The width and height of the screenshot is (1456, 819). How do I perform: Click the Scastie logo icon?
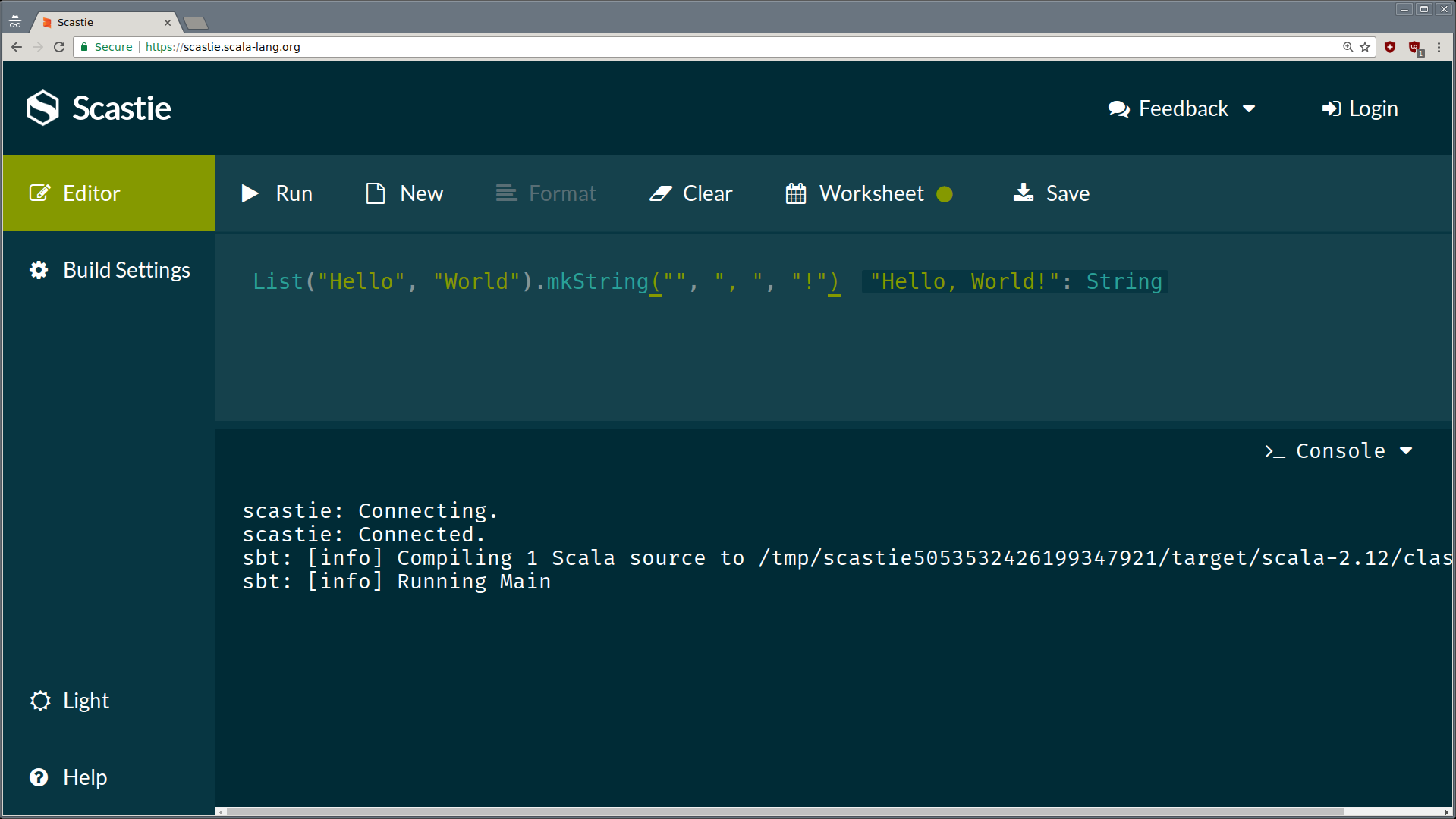pos(43,108)
